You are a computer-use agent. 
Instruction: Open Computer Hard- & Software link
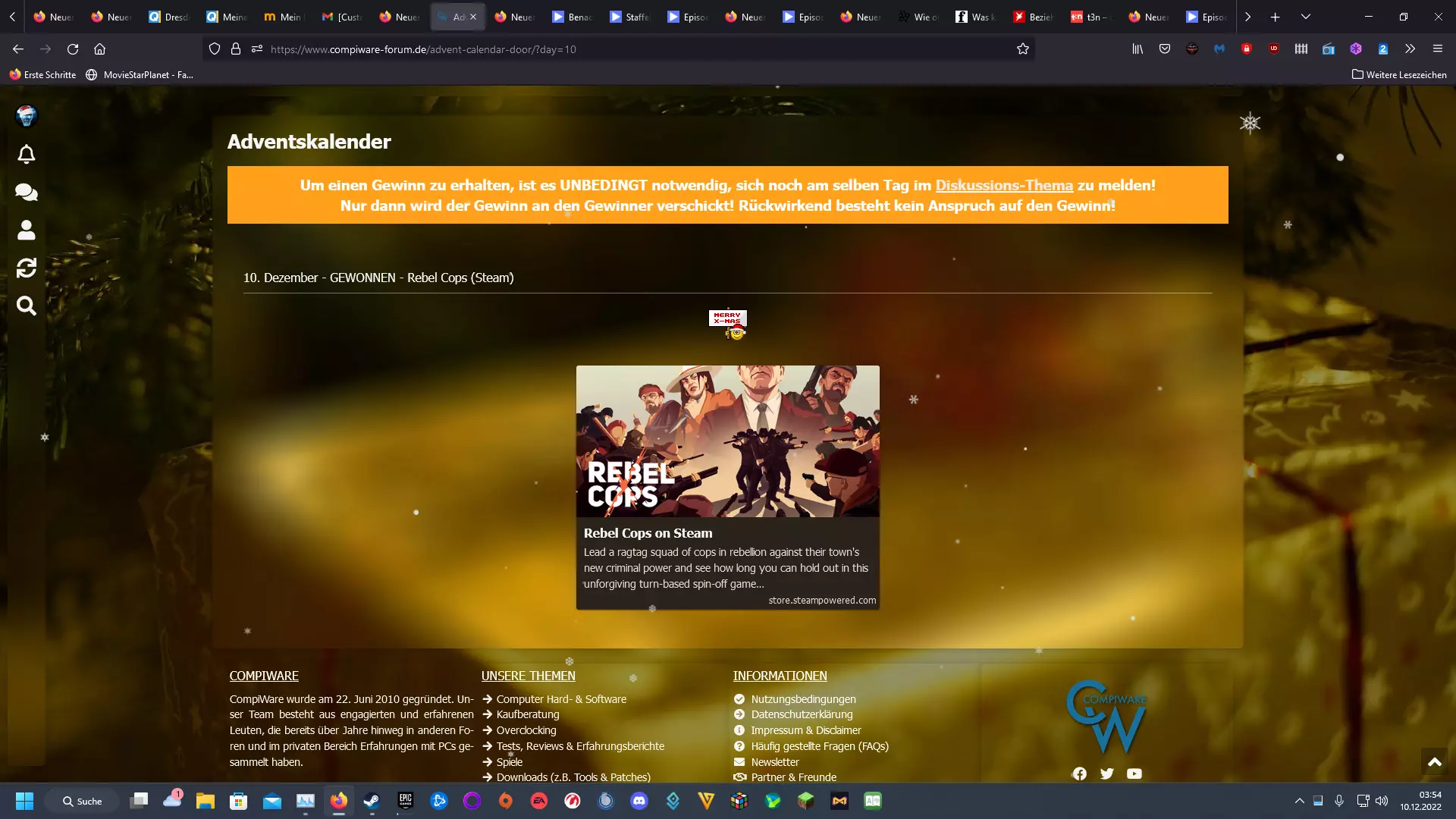[x=561, y=699]
